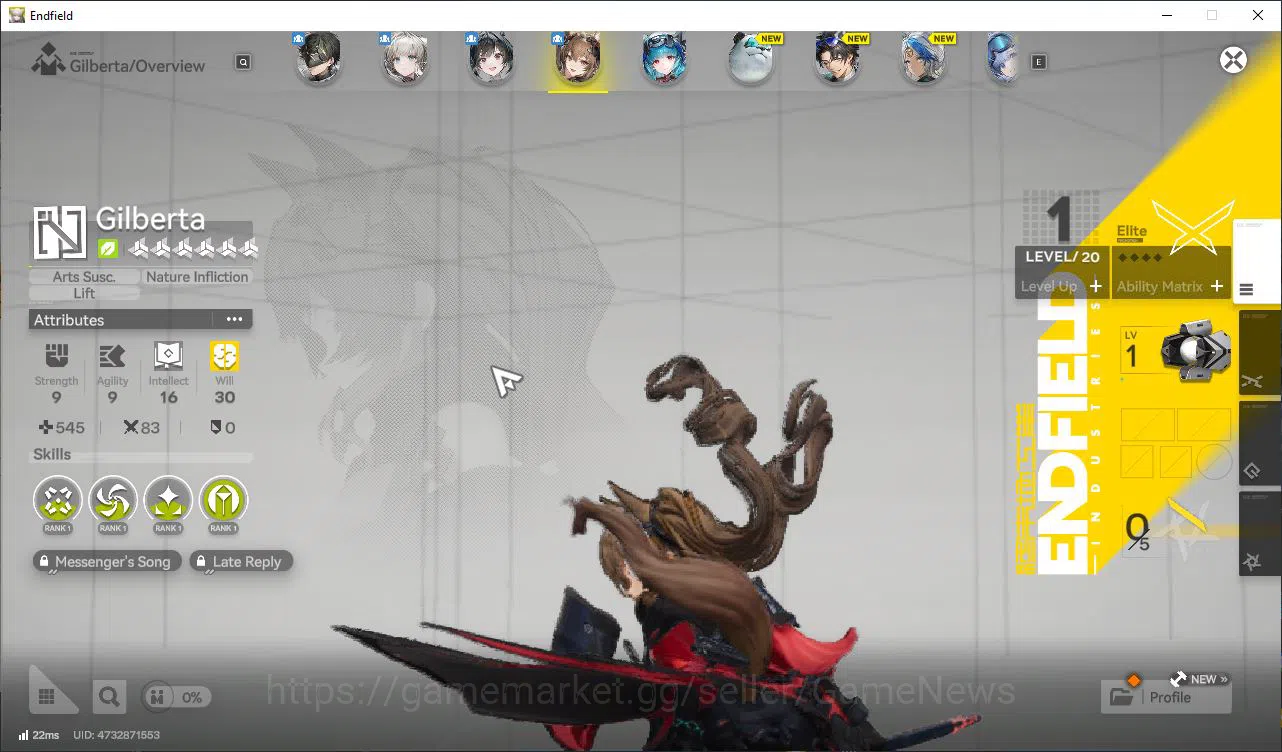1282x752 pixels.
Task: Select the gray-haired operator portrait
Action: (x=405, y=58)
